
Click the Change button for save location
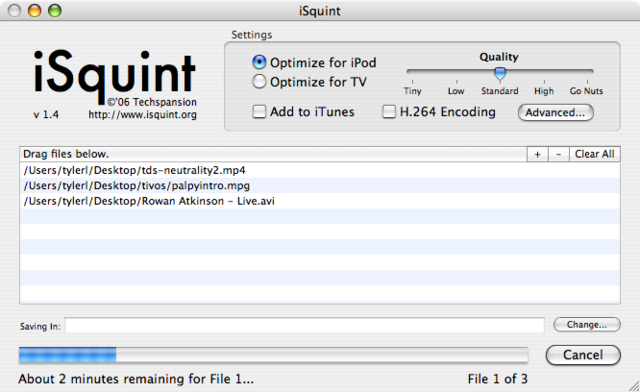coord(587,325)
